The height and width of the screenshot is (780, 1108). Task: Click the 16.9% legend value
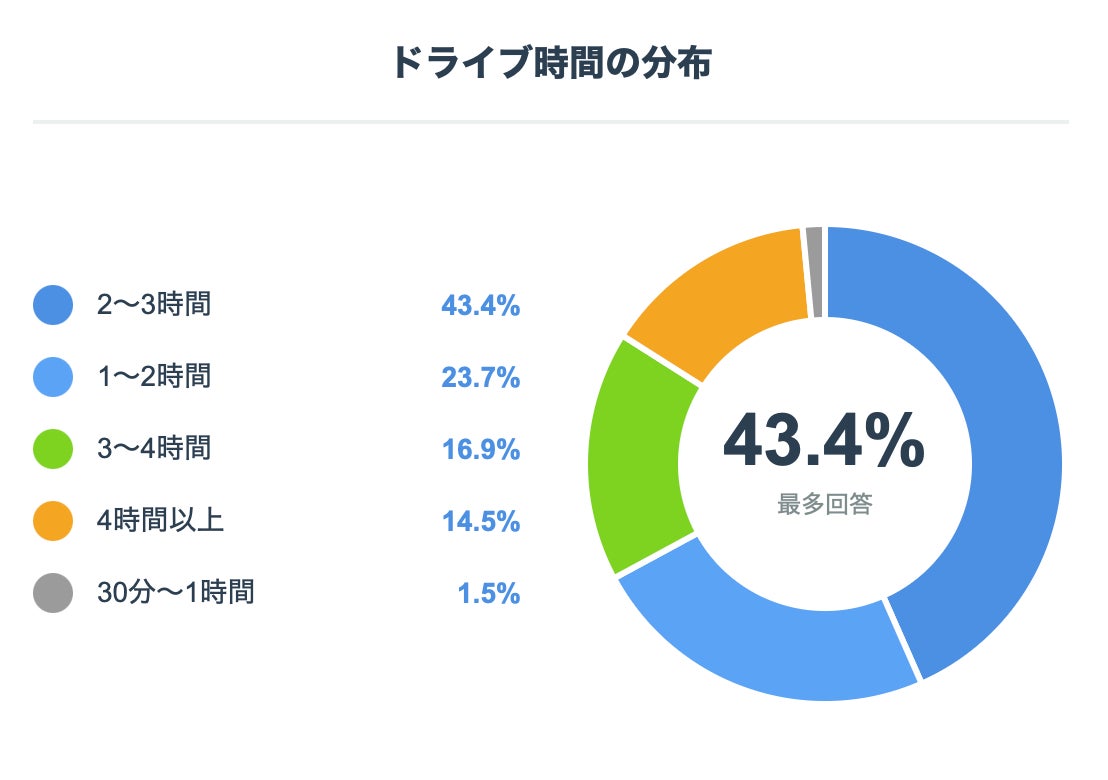coord(480,449)
